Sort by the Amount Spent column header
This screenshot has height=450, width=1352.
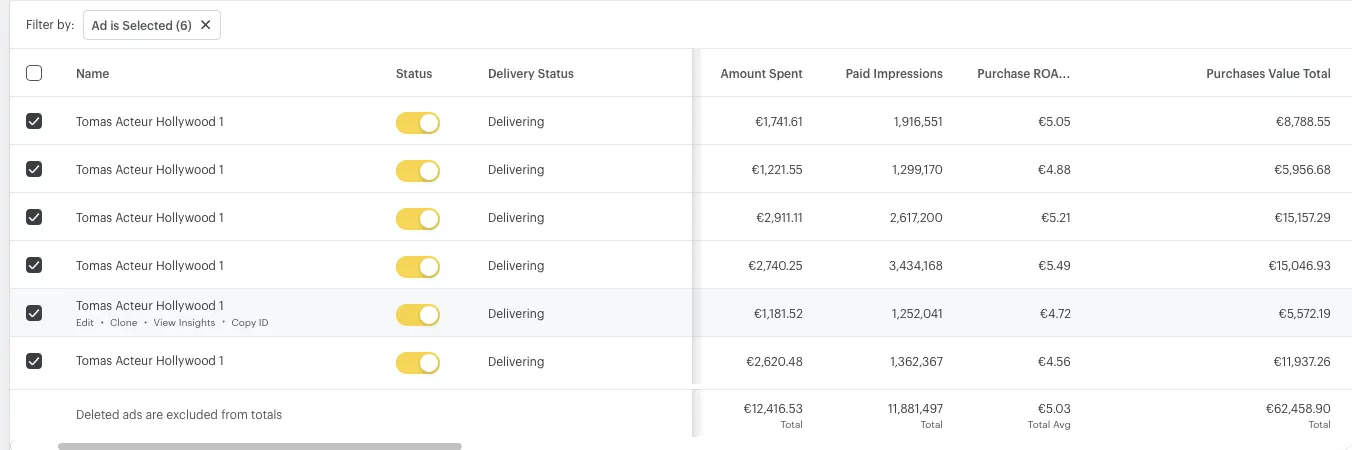pos(761,73)
